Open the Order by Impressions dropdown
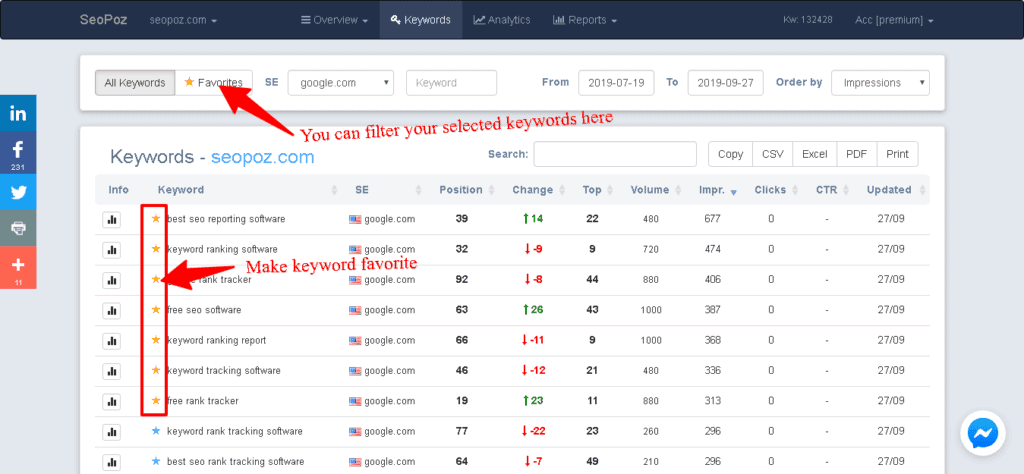1024x474 pixels. click(880, 83)
